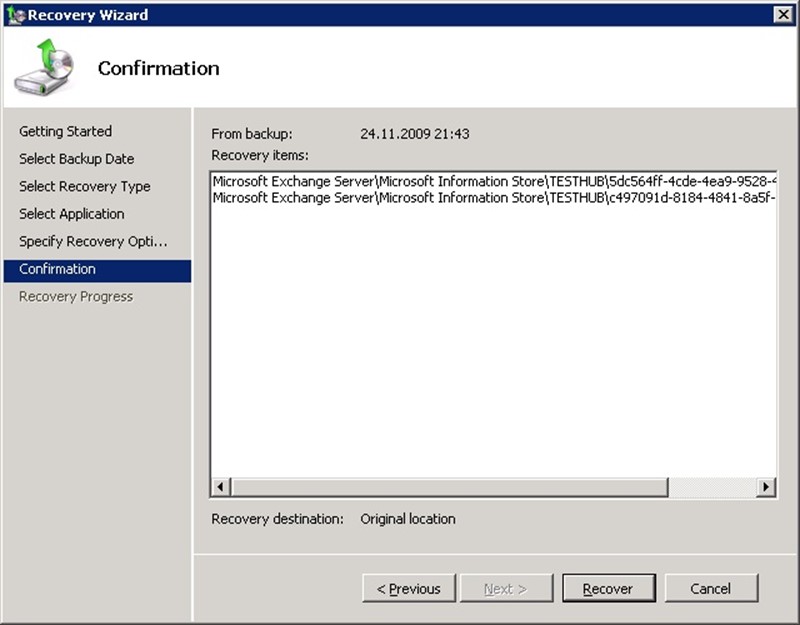Cancel the recovery wizard

[711, 589]
